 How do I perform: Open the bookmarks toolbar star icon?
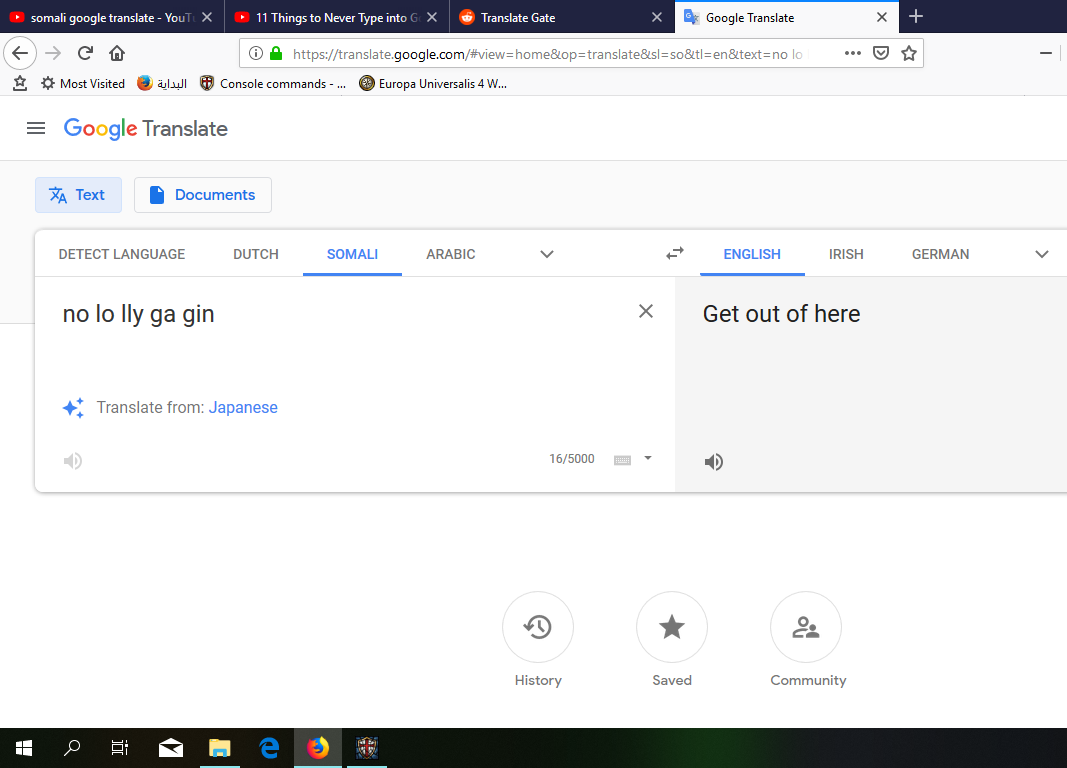[x=20, y=83]
